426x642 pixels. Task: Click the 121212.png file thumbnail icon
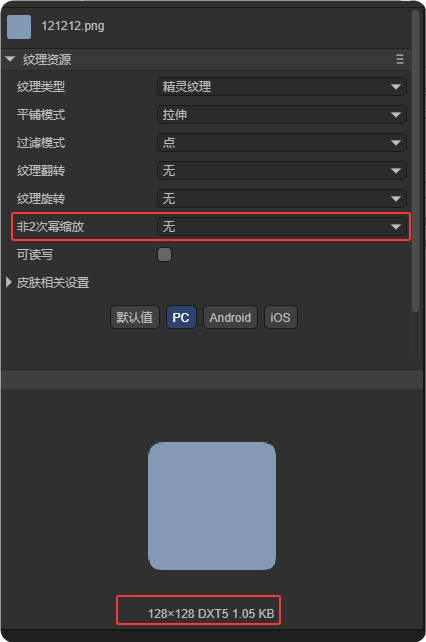click(x=19, y=27)
